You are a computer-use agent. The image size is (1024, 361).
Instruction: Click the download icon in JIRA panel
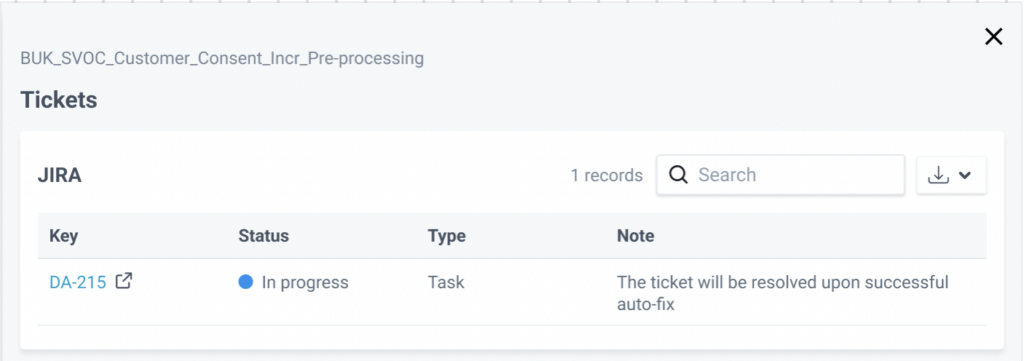pyautogui.click(x=938, y=175)
